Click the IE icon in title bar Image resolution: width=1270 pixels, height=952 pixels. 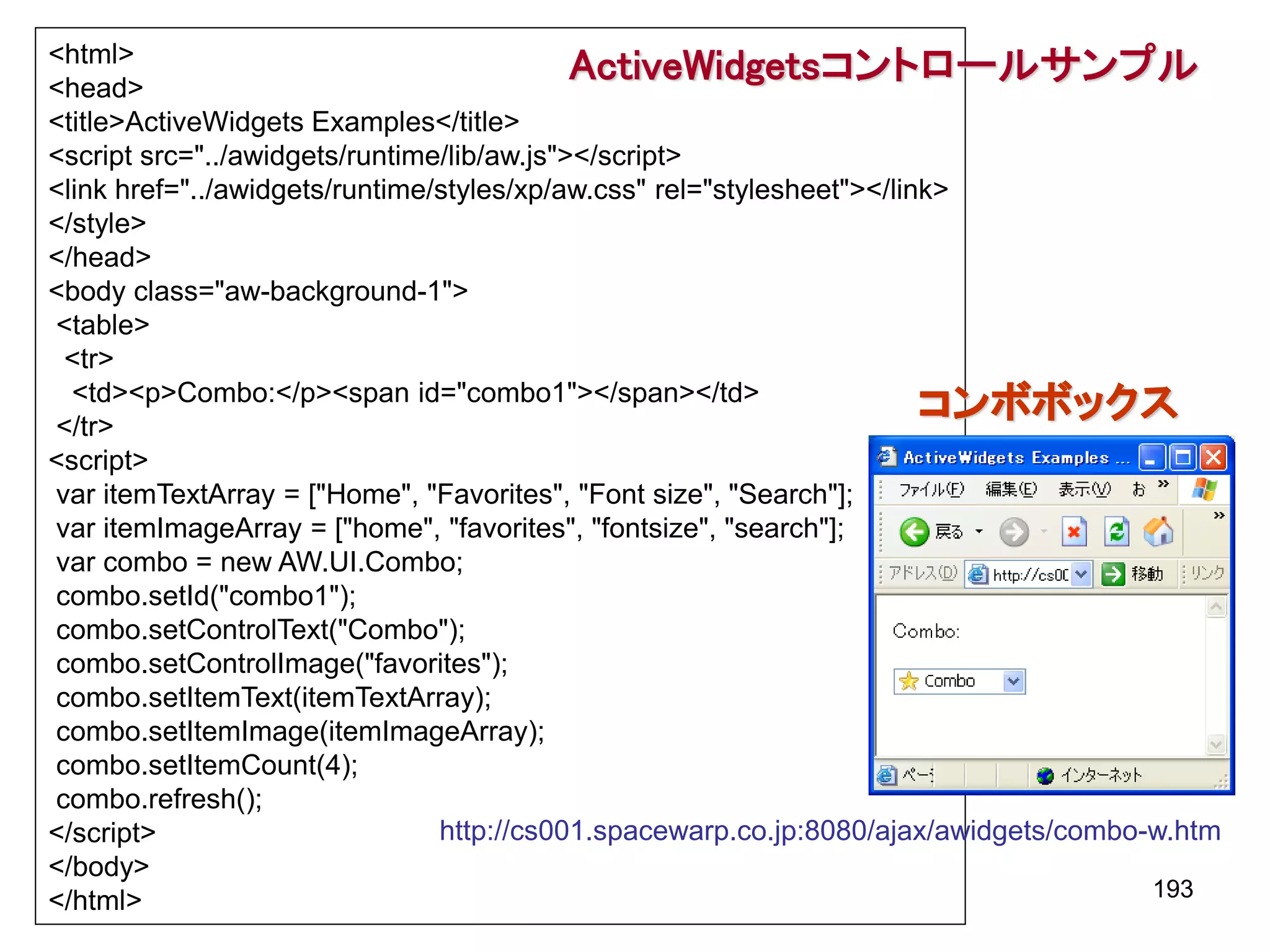pos(887,457)
